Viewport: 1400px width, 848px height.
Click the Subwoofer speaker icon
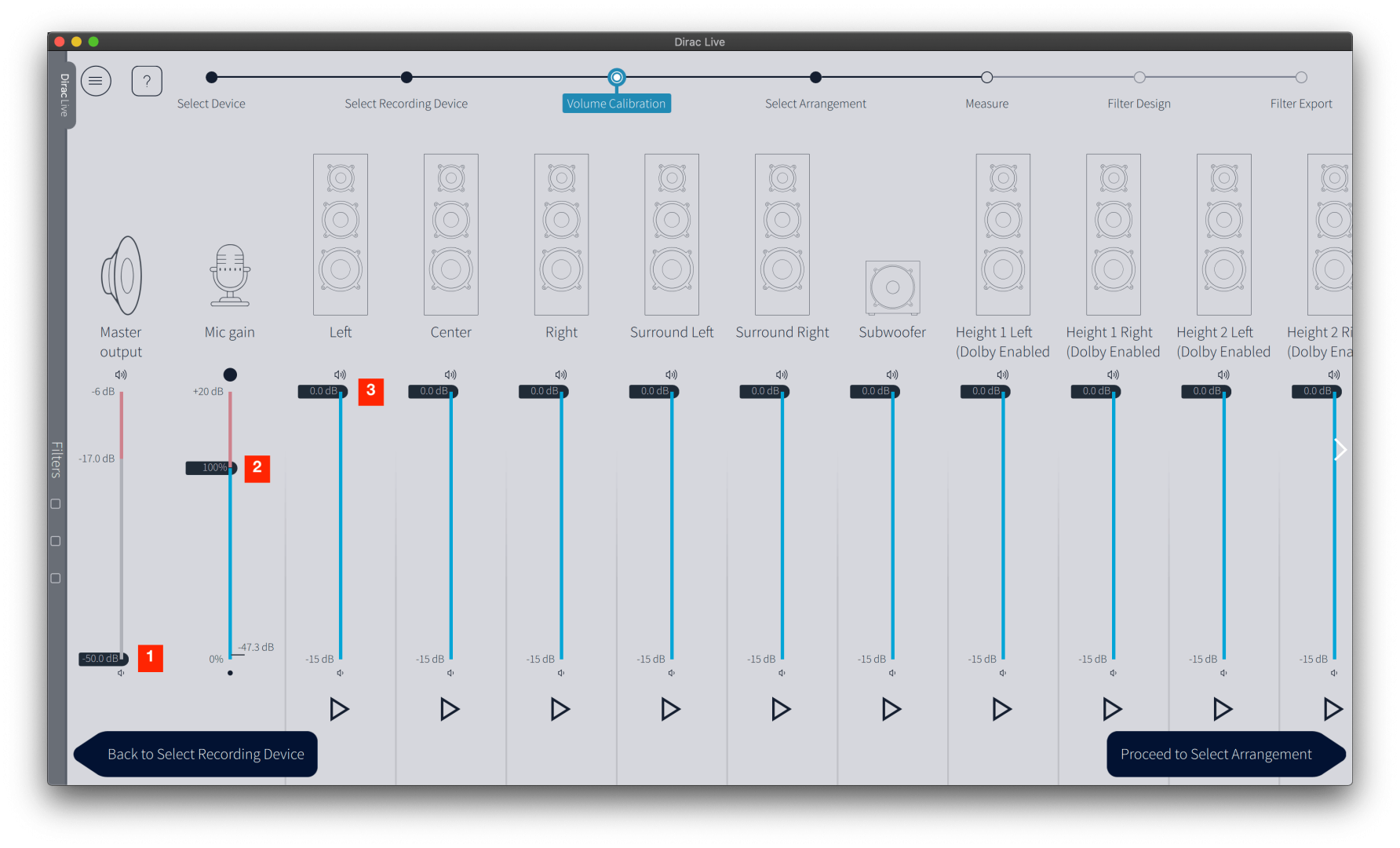pos(892,287)
